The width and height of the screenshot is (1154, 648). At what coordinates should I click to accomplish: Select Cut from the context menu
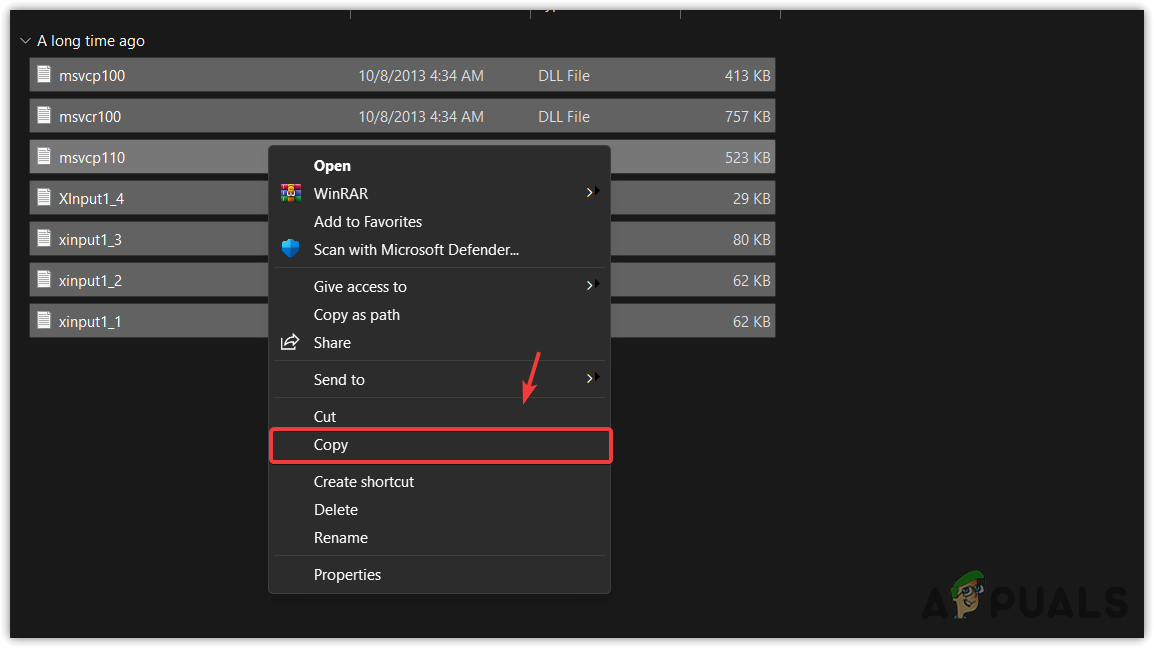coord(324,416)
